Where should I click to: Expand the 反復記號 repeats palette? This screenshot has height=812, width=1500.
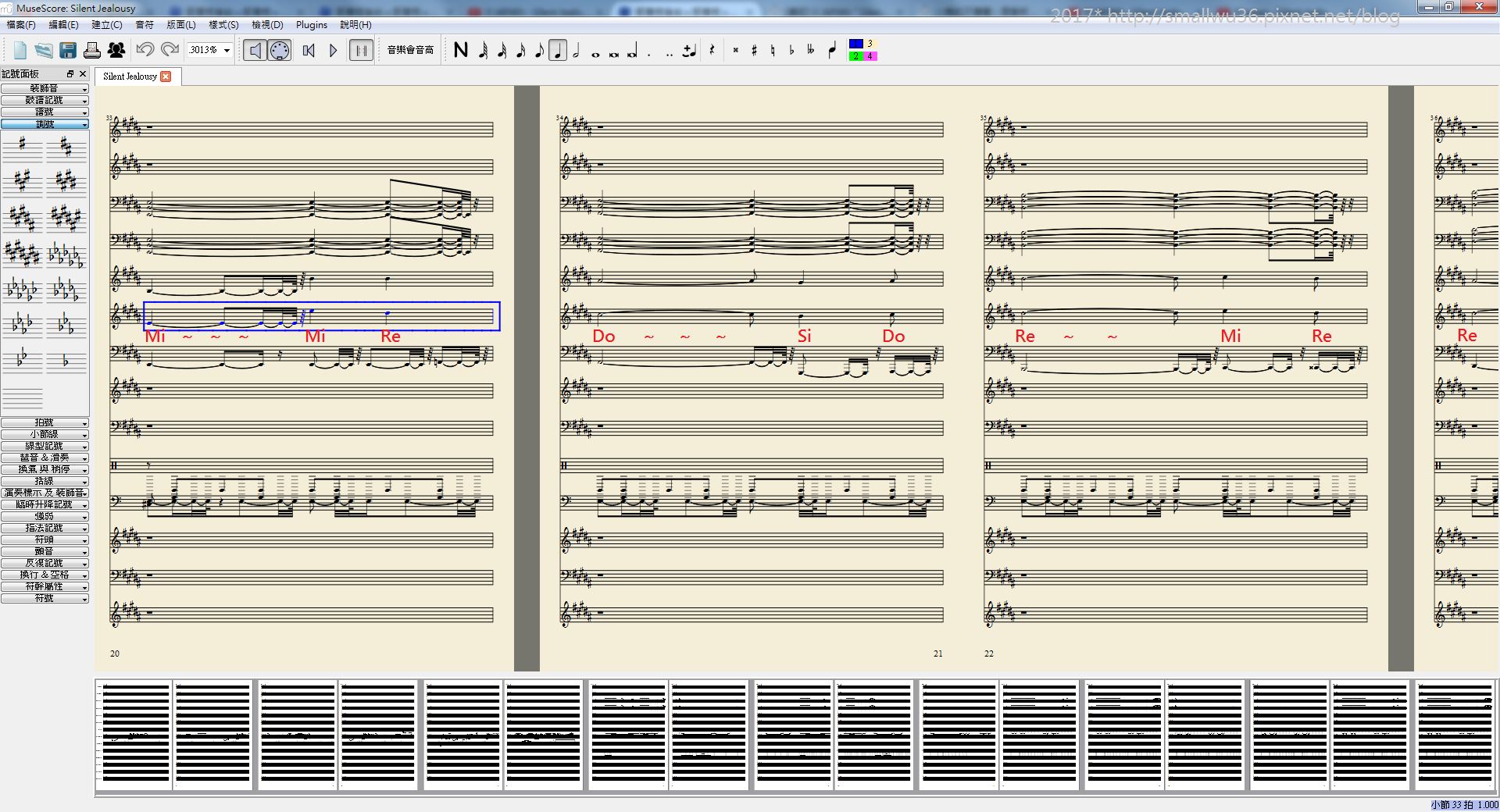pos(45,564)
